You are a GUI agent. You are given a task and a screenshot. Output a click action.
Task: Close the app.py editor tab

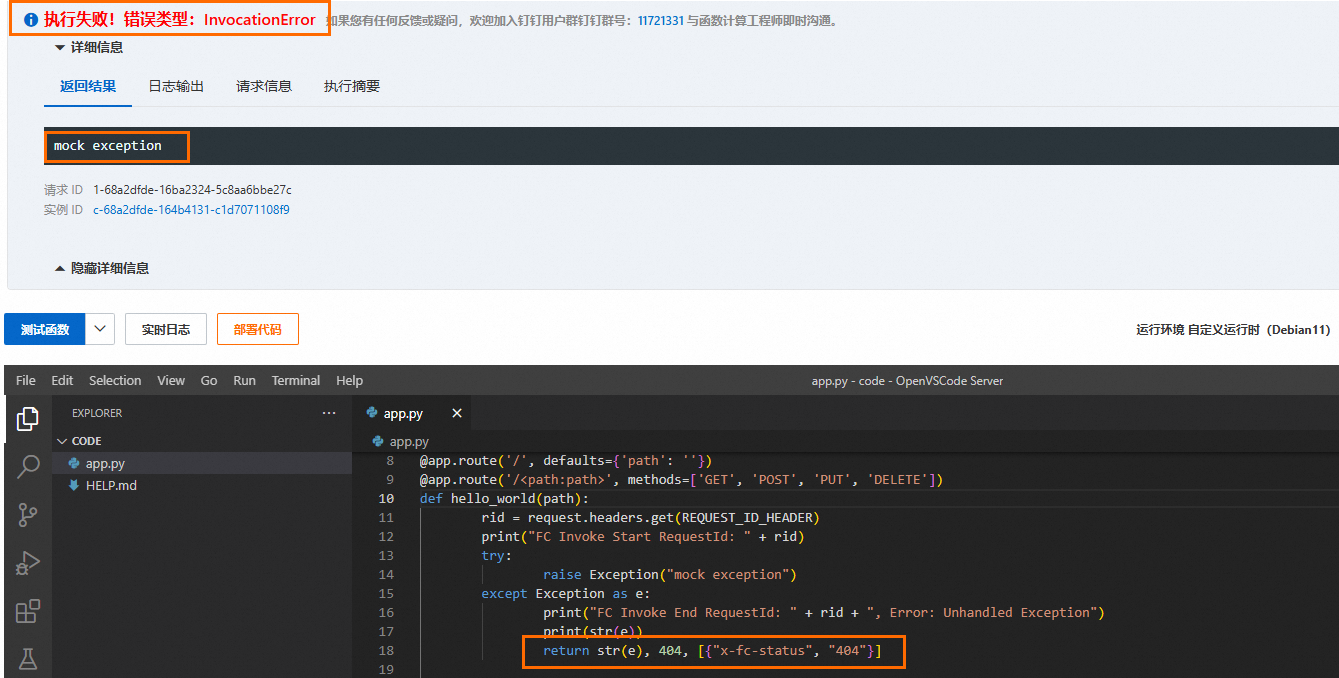(457, 413)
